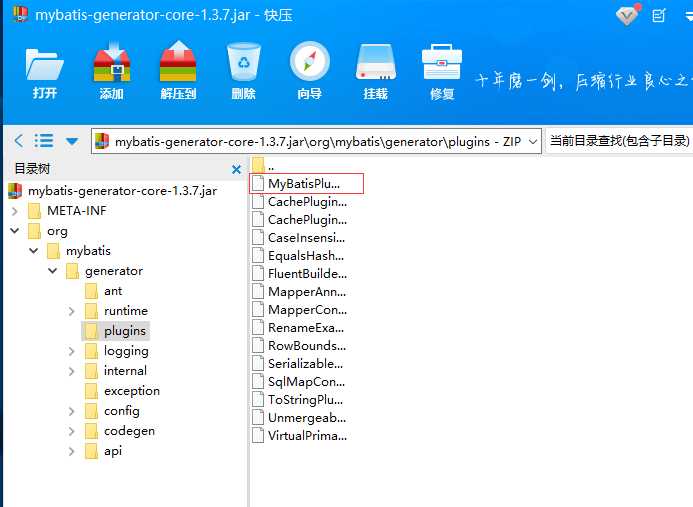This screenshot has width=693, height=507.
Task: Click the 删除 (Delete) recycle bin icon
Action: click(x=244, y=71)
